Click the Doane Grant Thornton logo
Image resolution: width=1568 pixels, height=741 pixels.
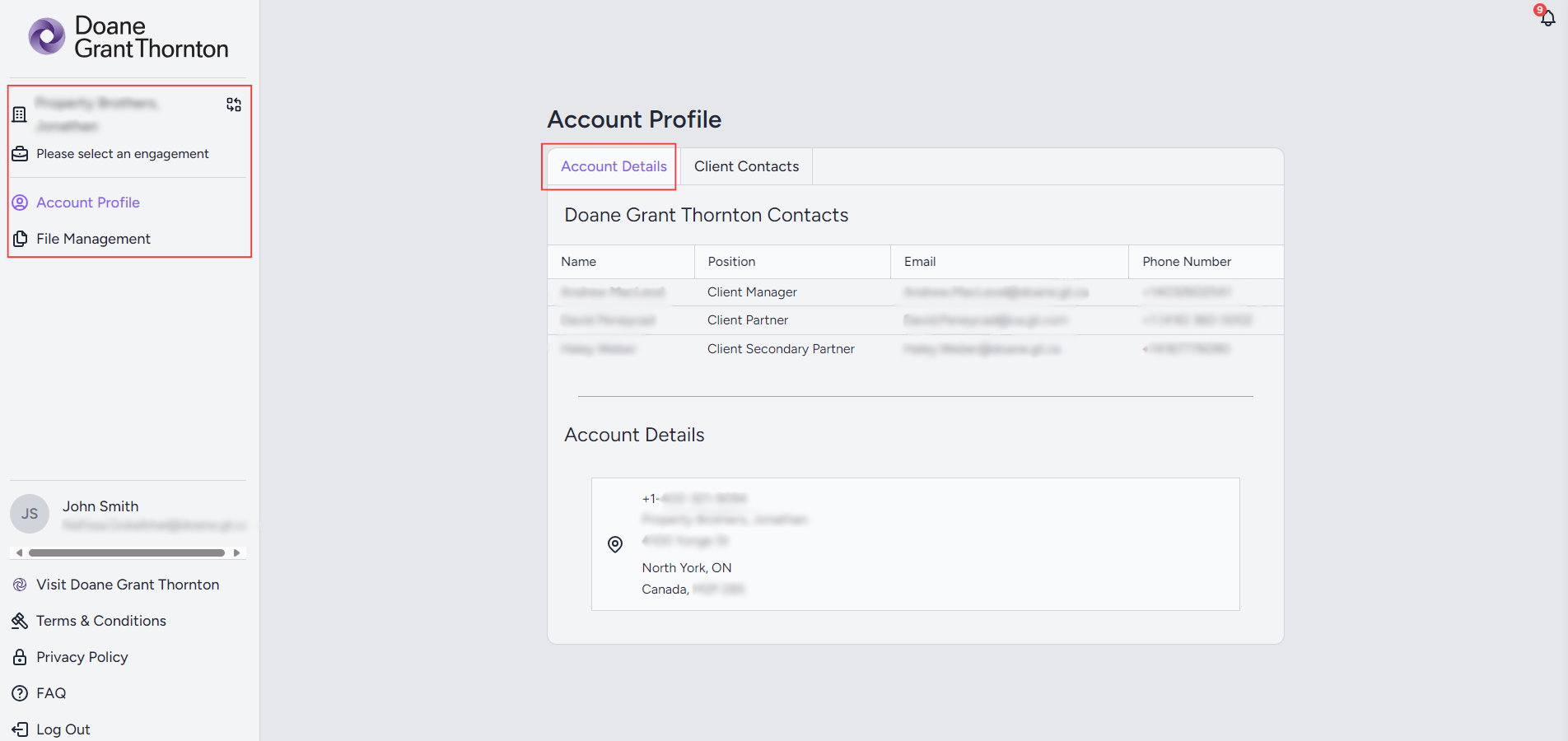pos(128,37)
